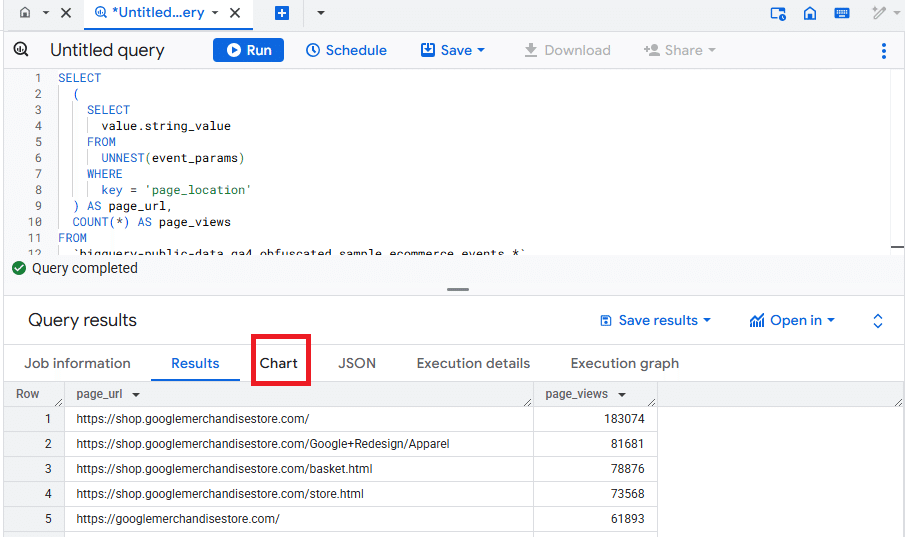Open the magic wand tool menu
This screenshot has width=905, height=537.
[x=880, y=13]
